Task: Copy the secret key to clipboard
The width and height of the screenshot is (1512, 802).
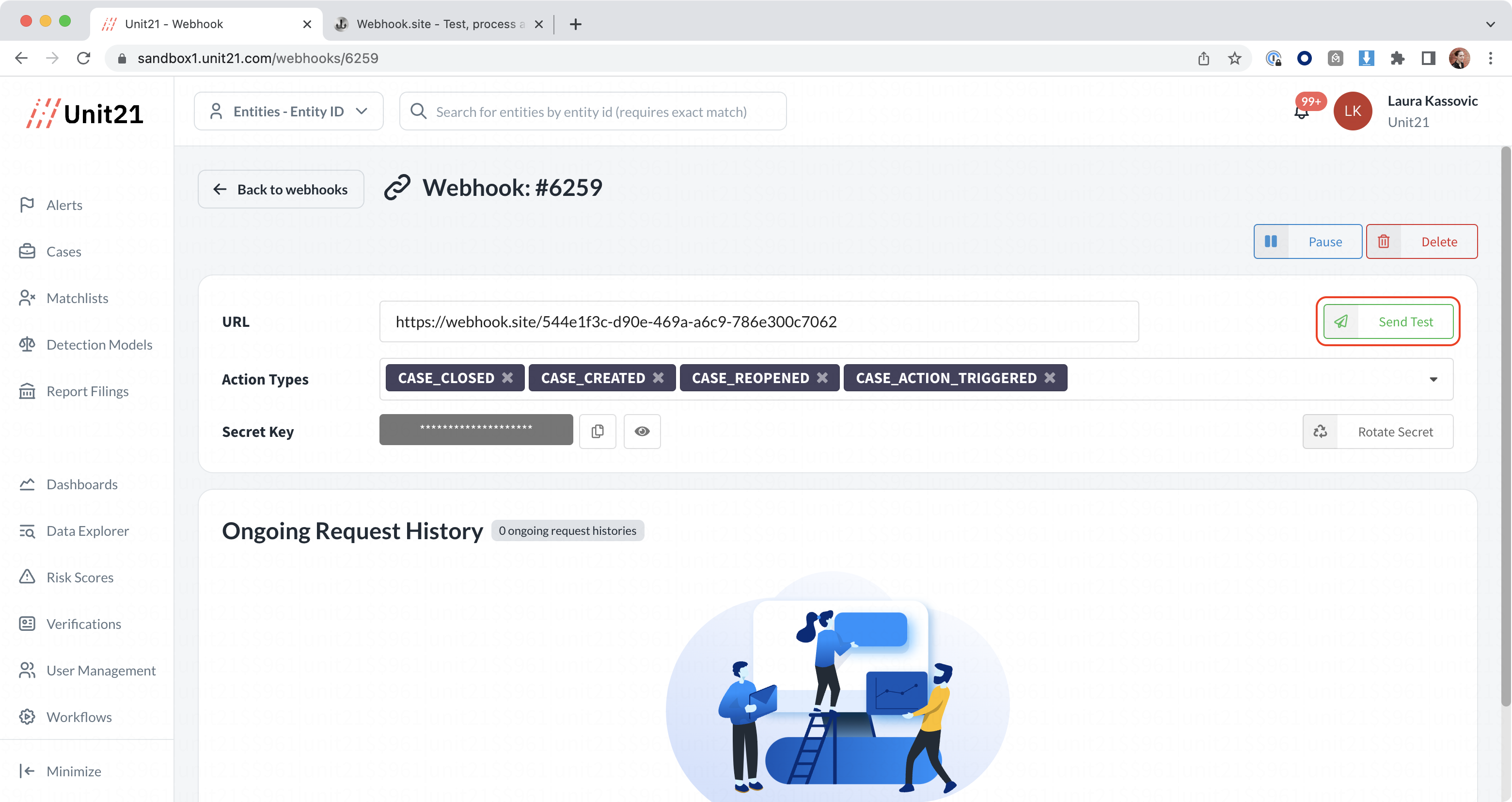Action: [x=598, y=432]
